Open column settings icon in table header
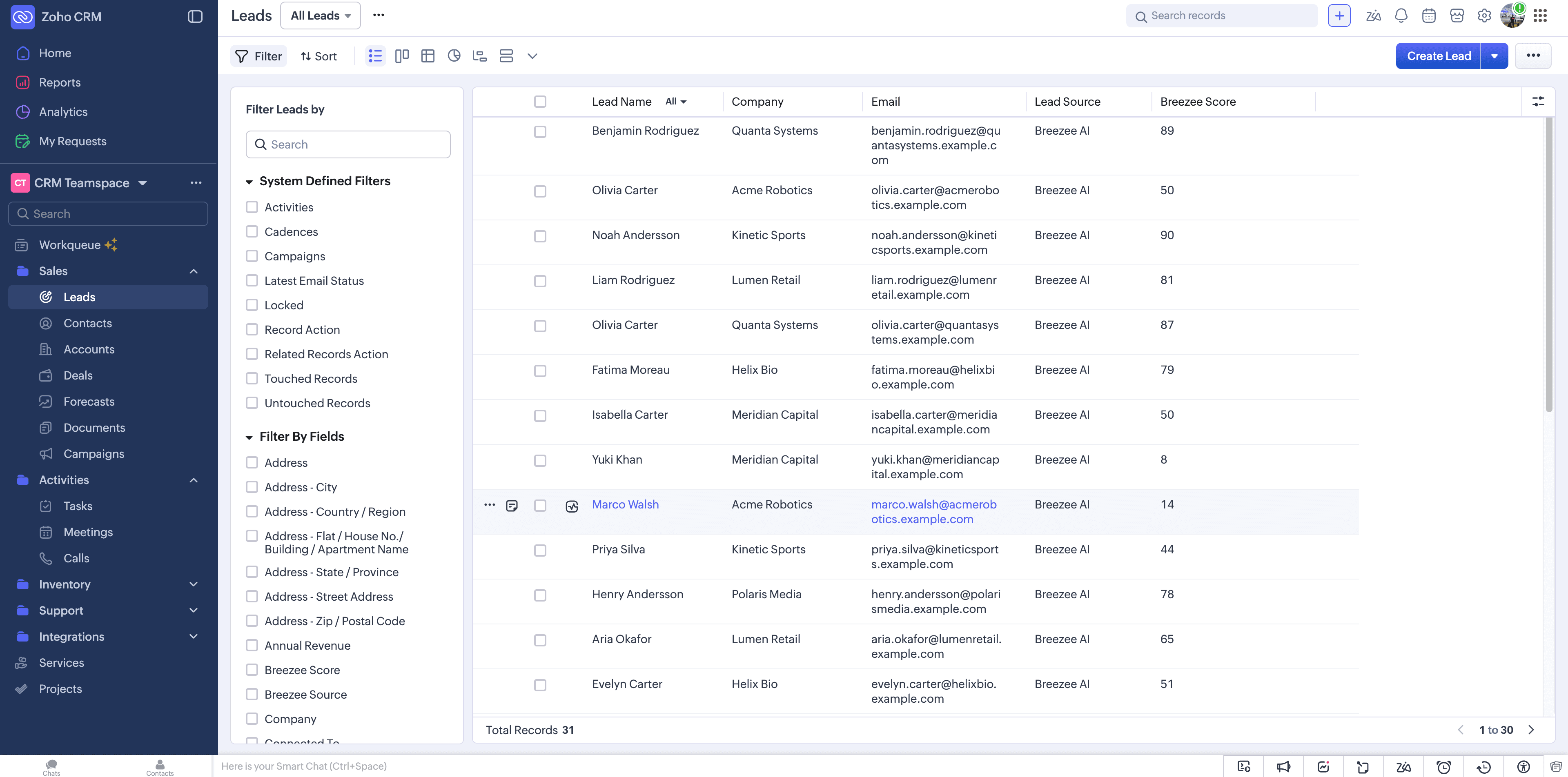 (x=1538, y=102)
